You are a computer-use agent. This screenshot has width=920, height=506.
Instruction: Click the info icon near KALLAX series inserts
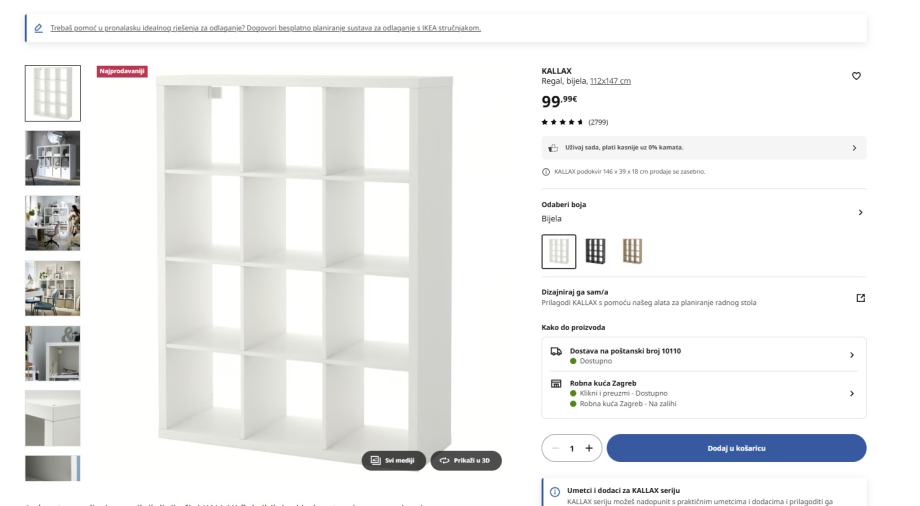(x=555, y=492)
